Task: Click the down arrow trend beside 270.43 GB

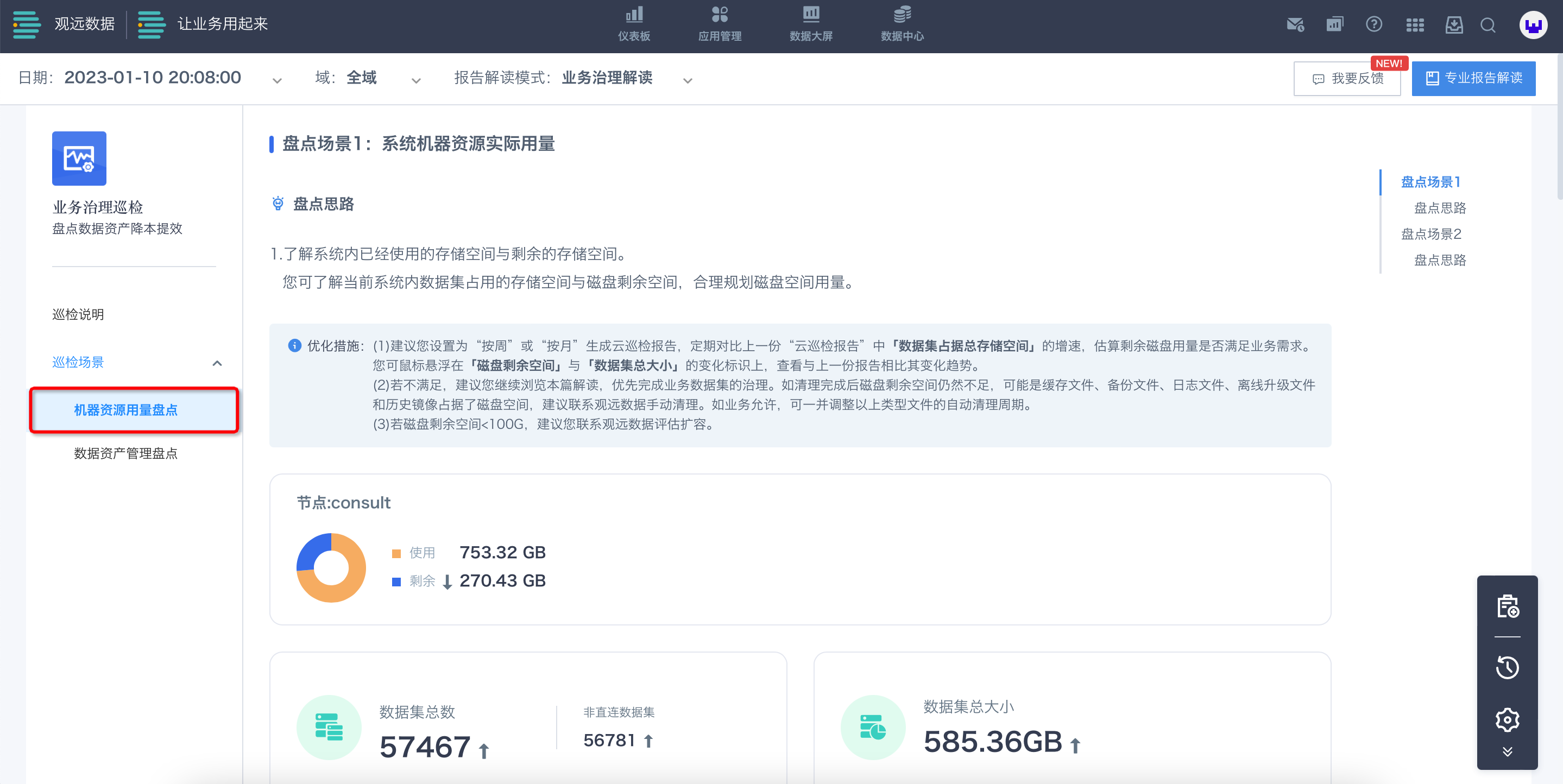Action: [447, 582]
